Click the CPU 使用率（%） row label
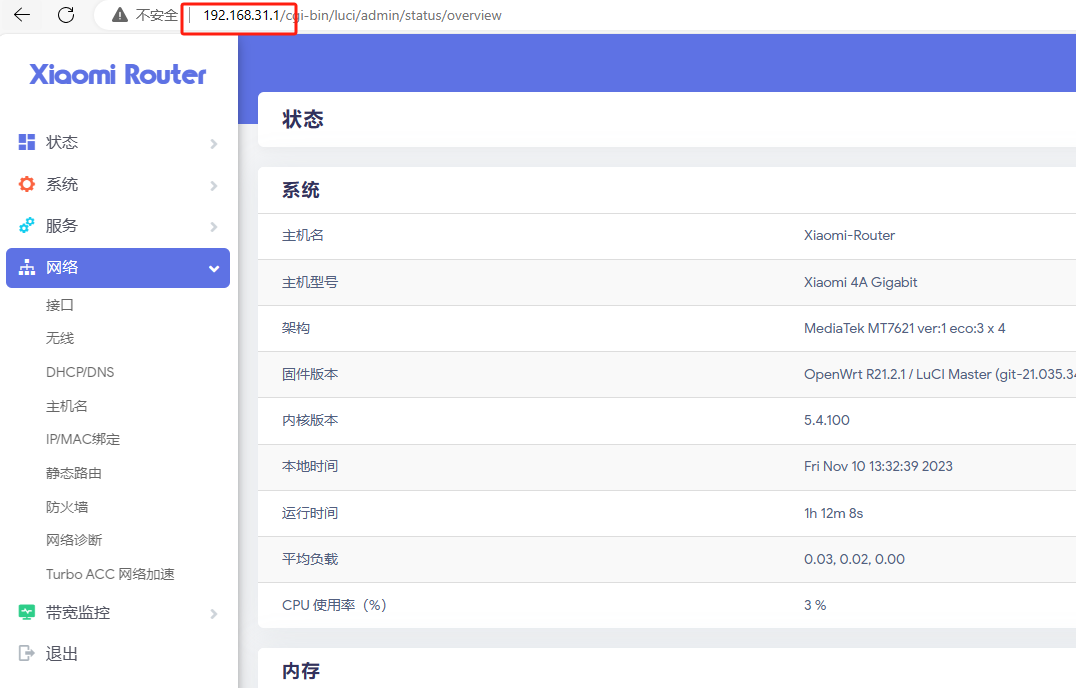This screenshot has height=688, width=1076. [x=335, y=605]
